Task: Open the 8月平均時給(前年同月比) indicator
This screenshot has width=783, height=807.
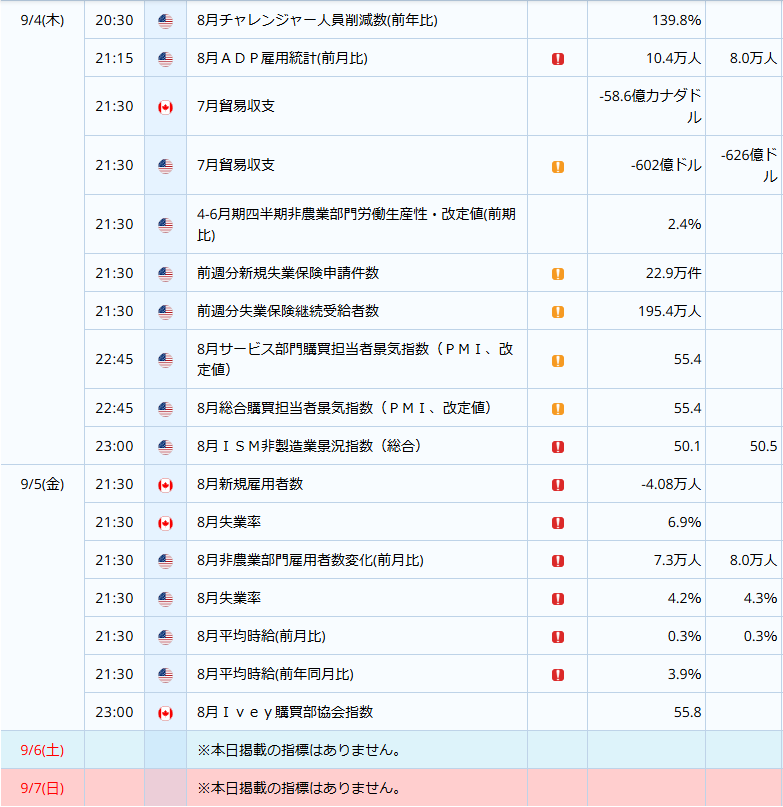Action: pyautogui.click(x=275, y=674)
